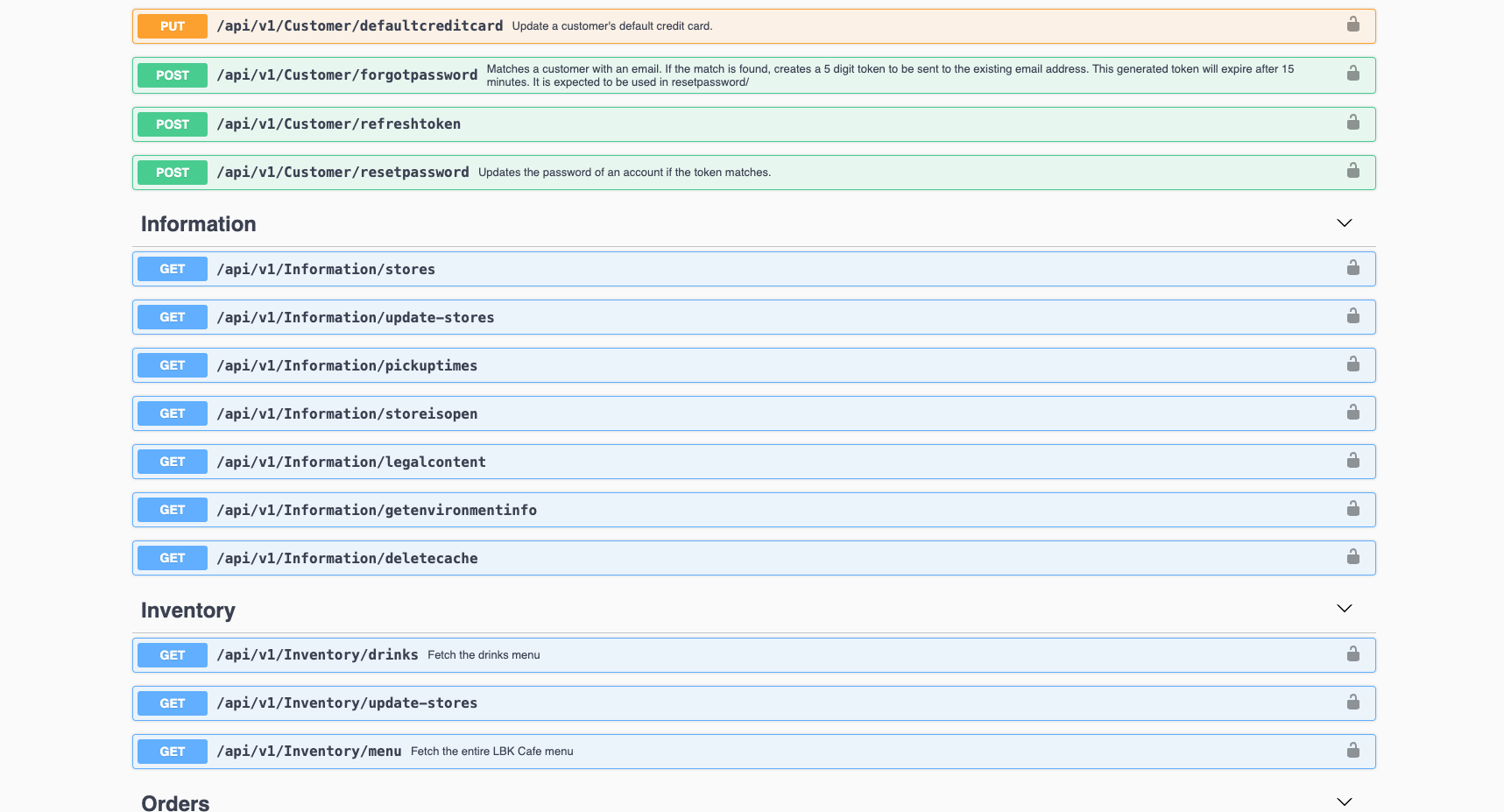Click the POST badge for Customer/refreshtoken
Screen dimensions: 1504x812
pos(173,124)
